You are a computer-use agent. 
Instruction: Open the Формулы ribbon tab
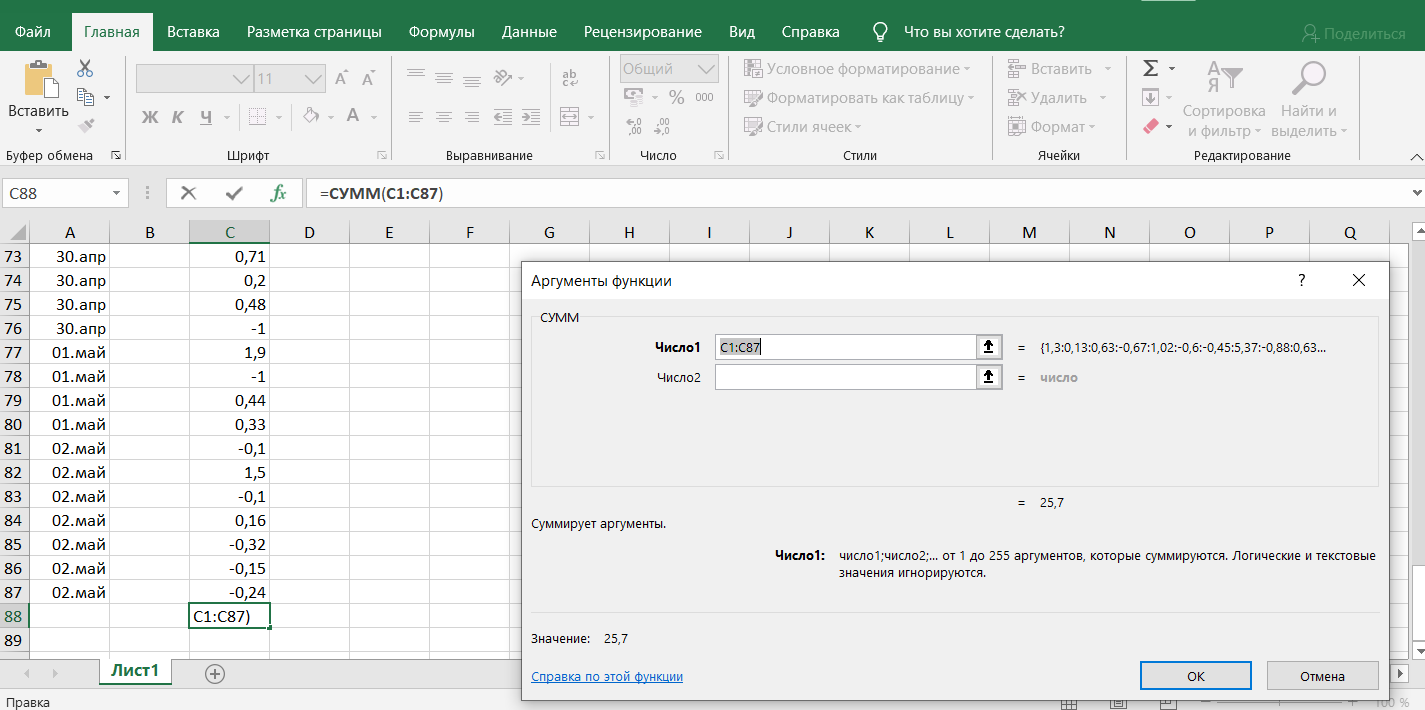click(x=441, y=32)
